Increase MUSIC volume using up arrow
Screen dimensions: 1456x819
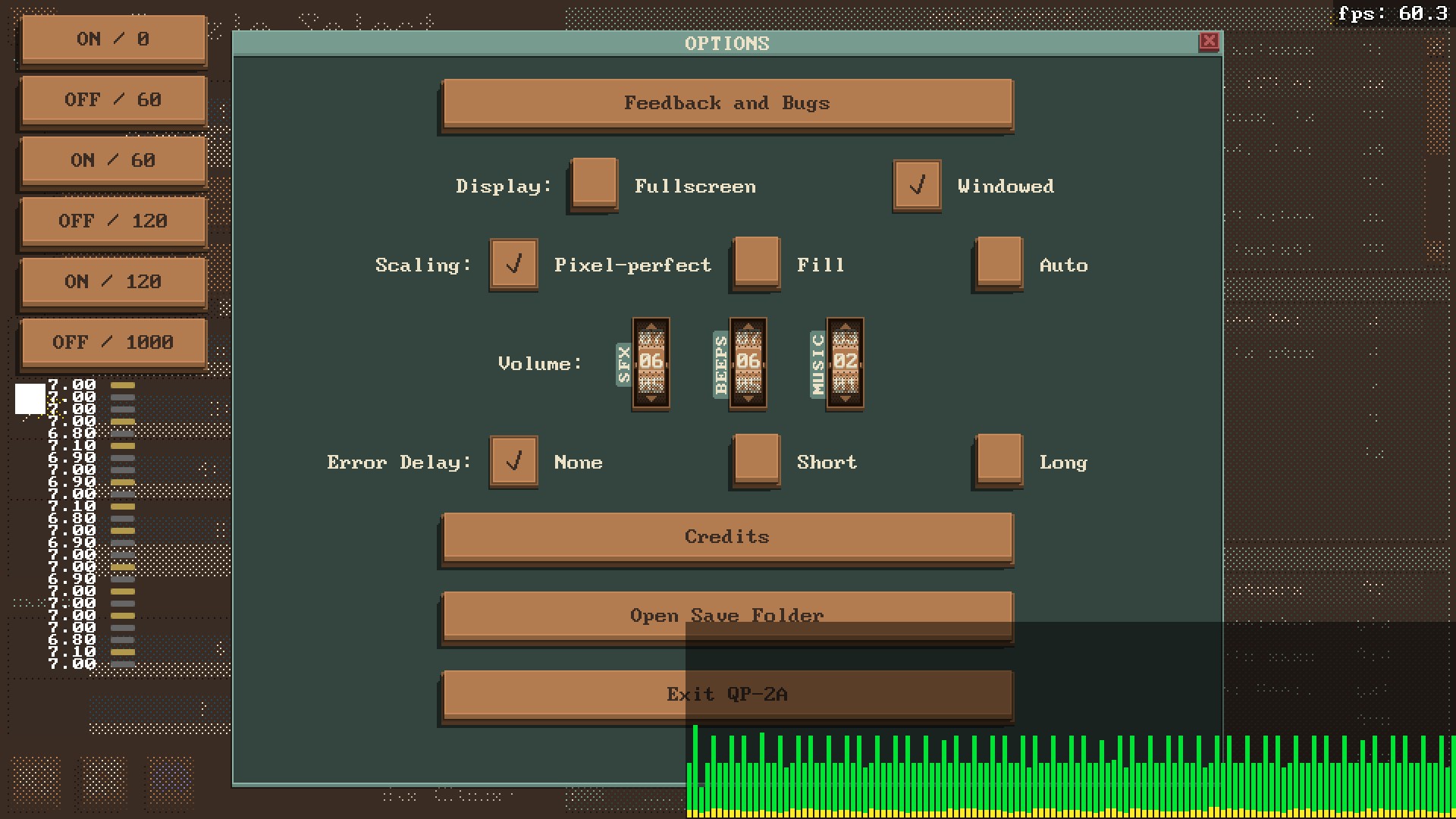(x=845, y=328)
